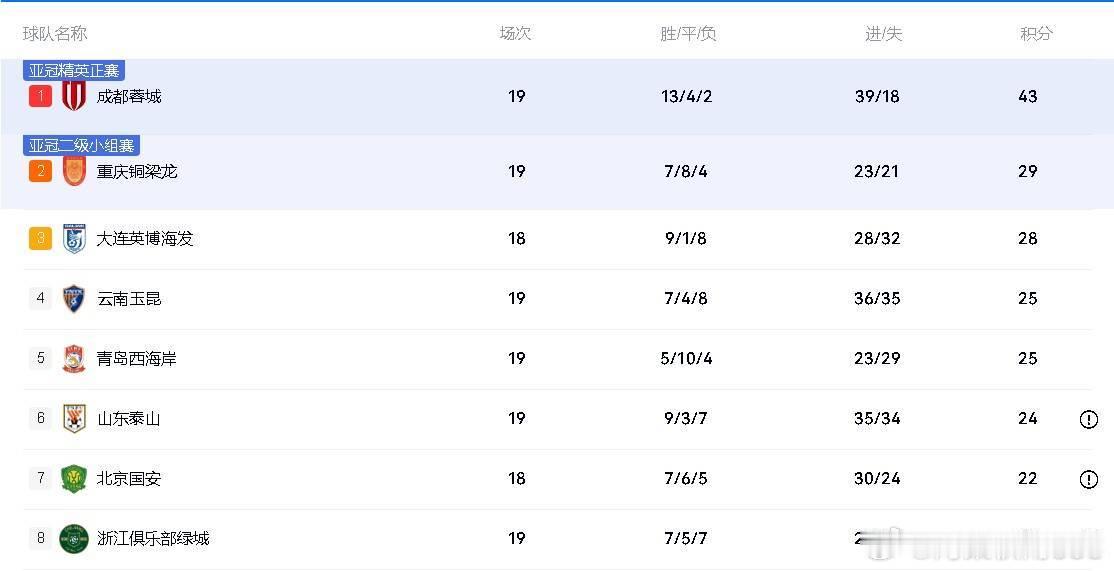The height and width of the screenshot is (571, 1114).
Task: Select the rank 6 badge
Action: point(40,418)
